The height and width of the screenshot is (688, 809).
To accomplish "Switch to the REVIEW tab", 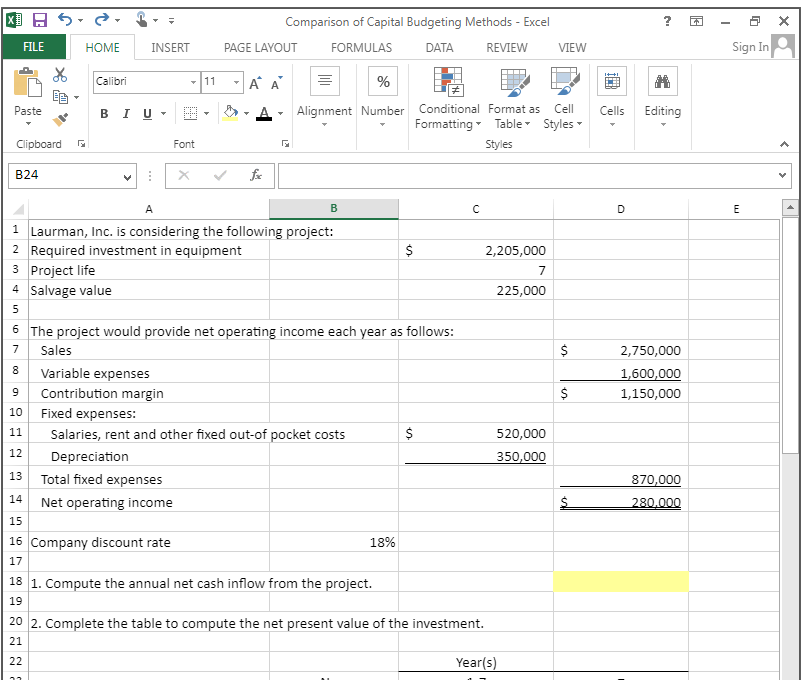I will point(507,47).
